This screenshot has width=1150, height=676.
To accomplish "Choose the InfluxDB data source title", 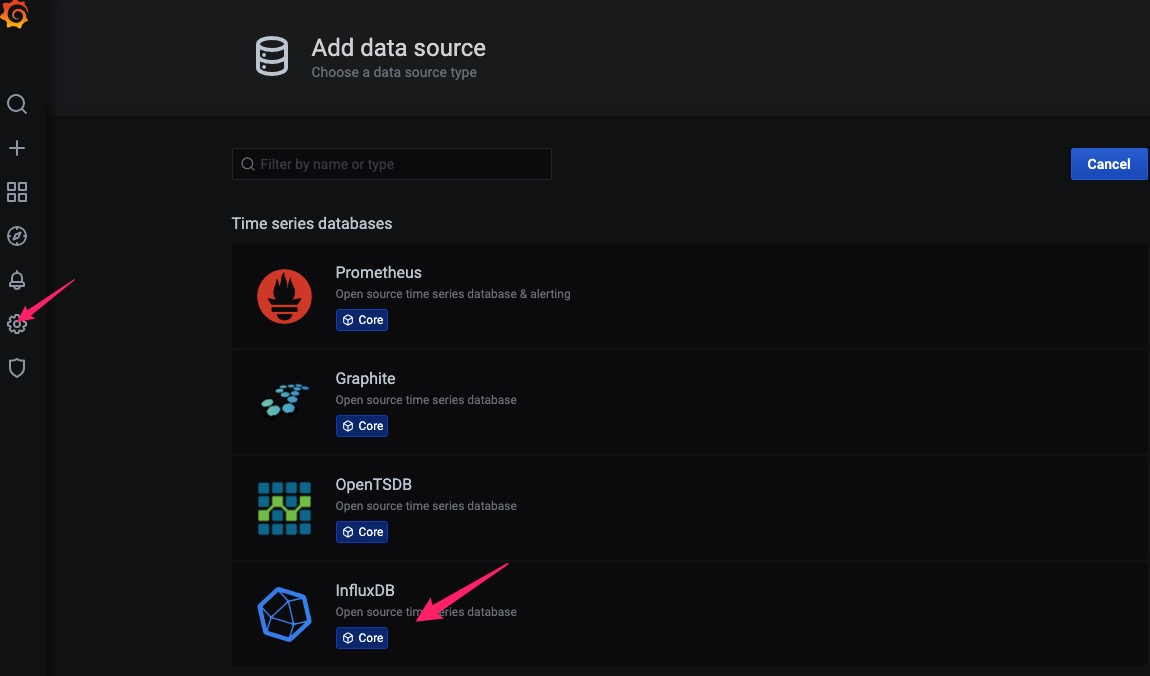I will pos(365,590).
